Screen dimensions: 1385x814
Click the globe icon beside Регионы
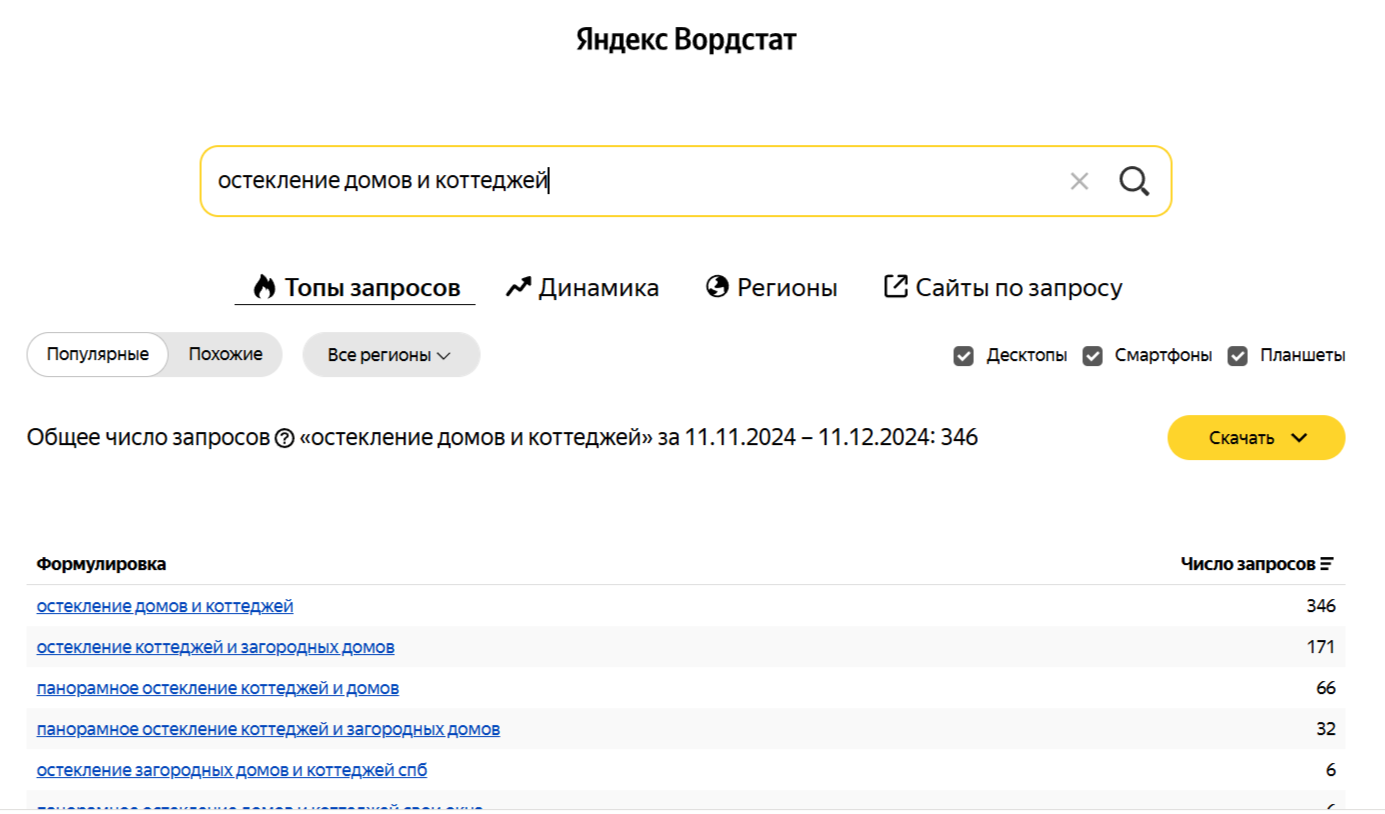pyautogui.click(x=717, y=287)
